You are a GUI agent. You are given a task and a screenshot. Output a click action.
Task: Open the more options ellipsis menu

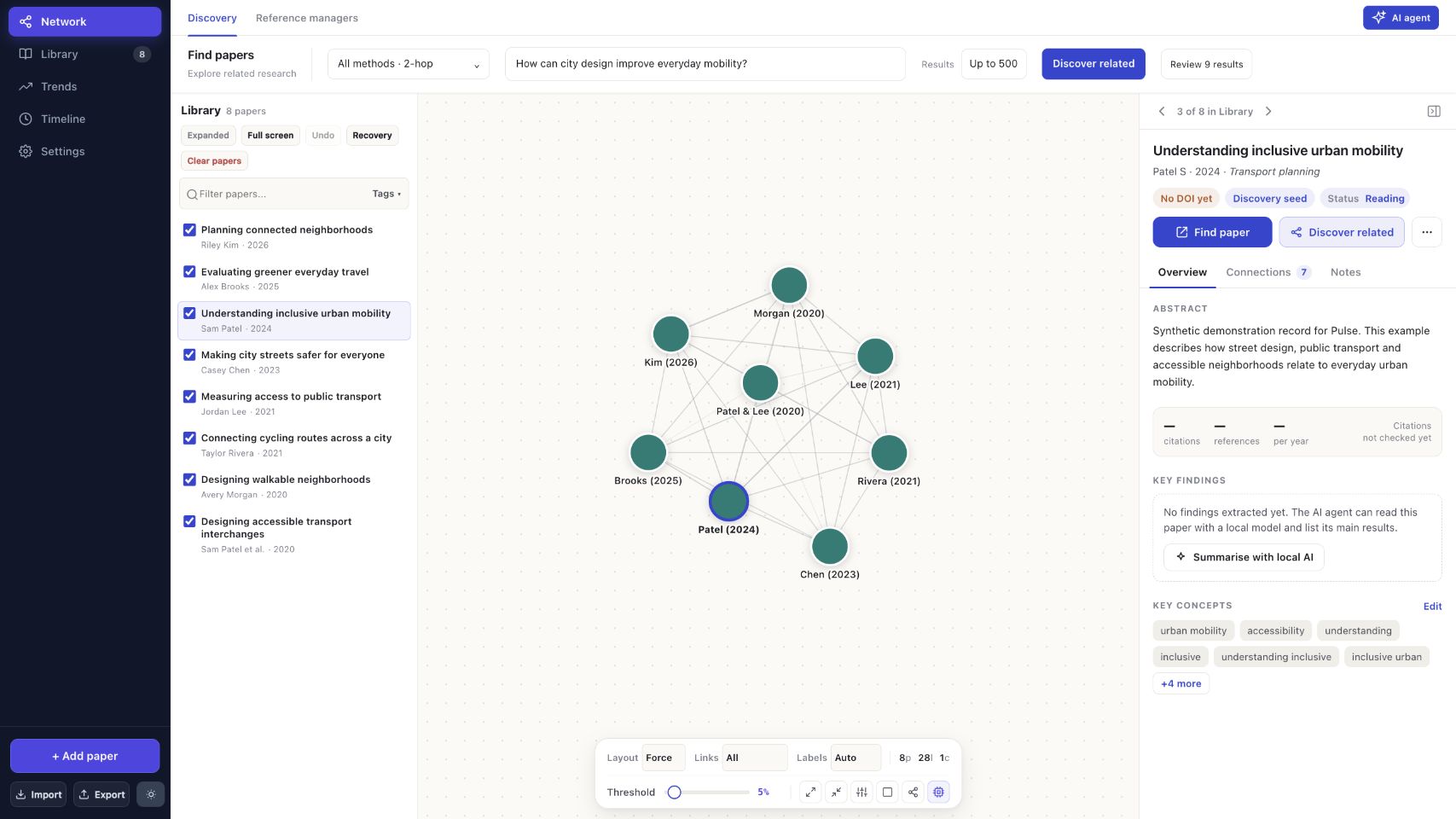coord(1427,232)
